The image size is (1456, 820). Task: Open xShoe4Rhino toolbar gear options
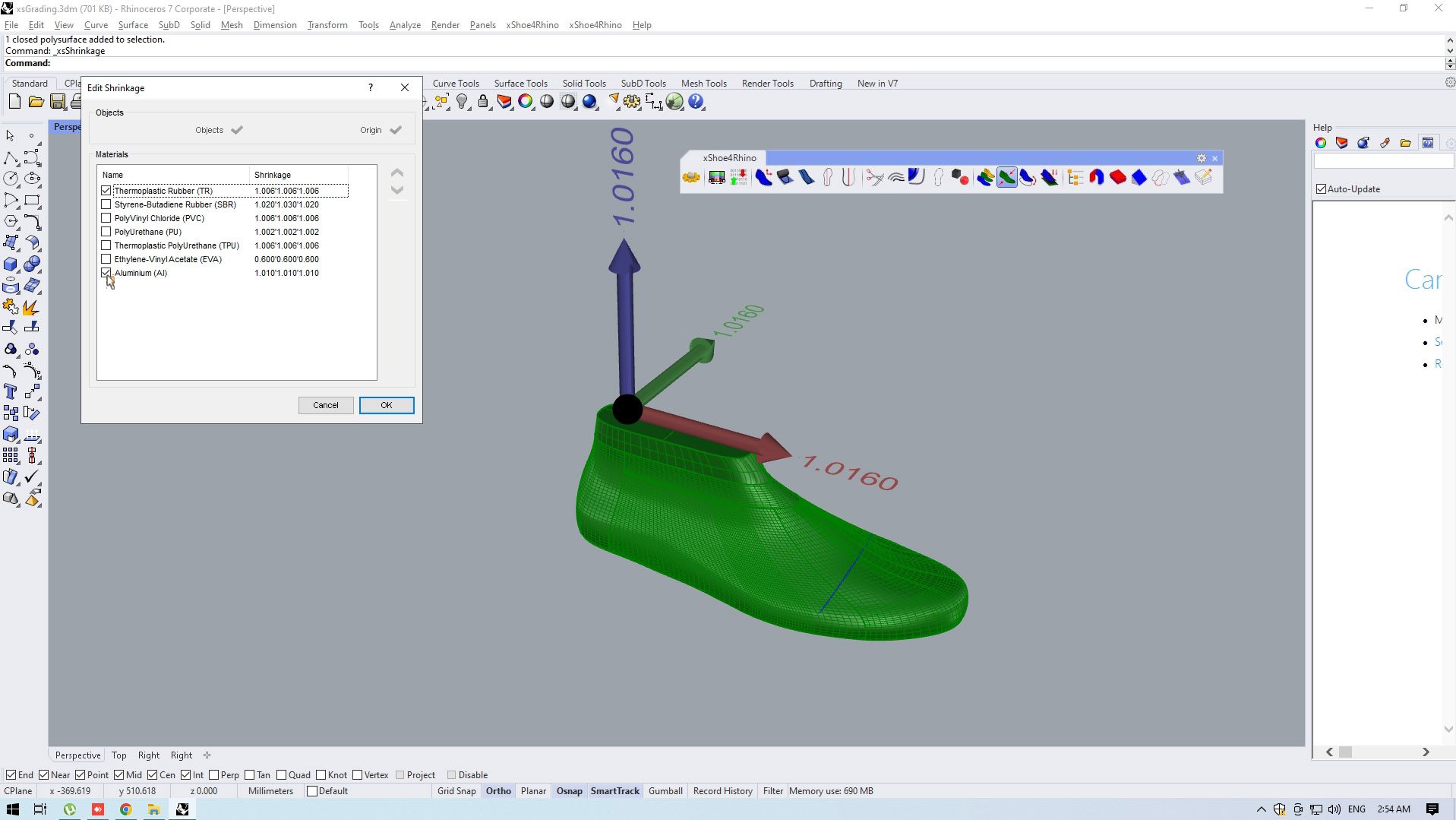1201,158
